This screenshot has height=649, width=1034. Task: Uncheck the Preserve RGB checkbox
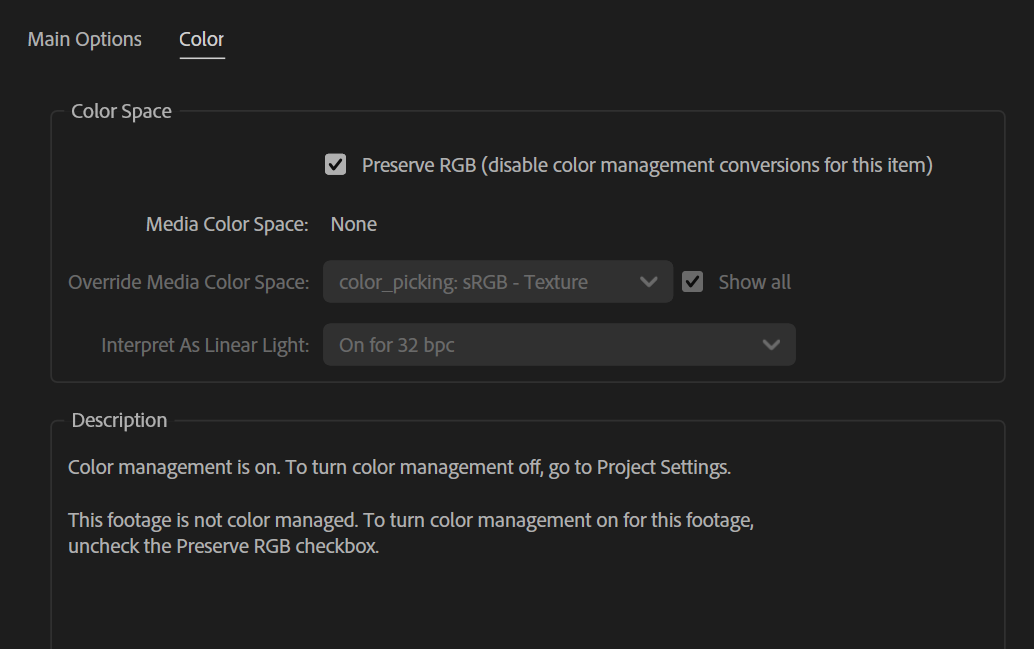pyautogui.click(x=336, y=165)
